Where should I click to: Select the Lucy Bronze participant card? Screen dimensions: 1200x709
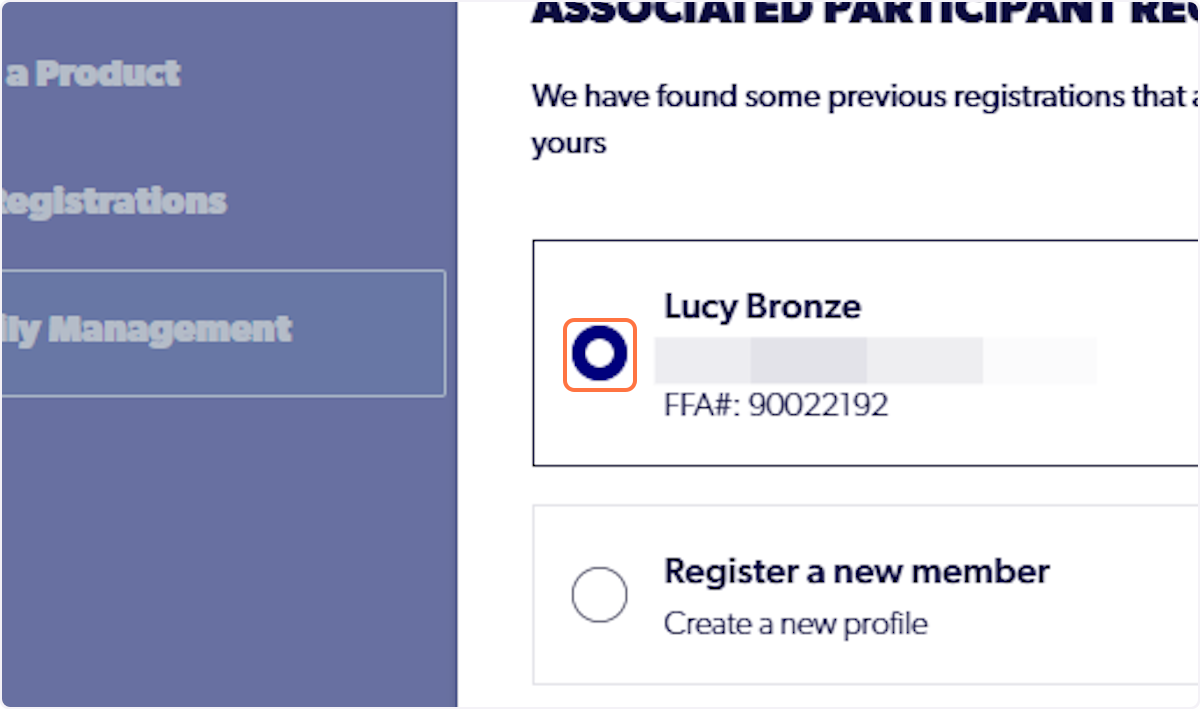(865, 352)
